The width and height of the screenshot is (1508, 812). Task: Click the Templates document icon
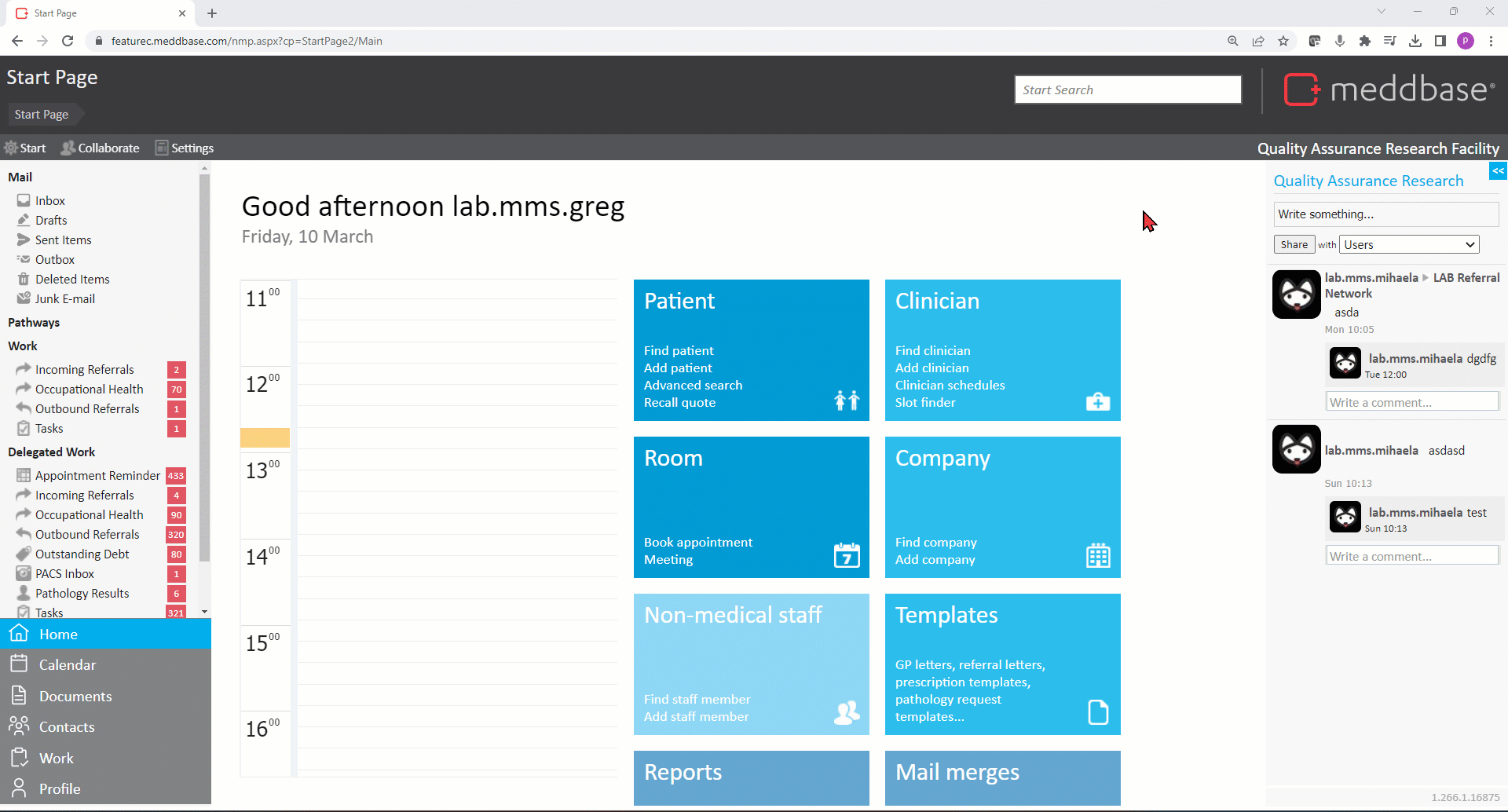point(1097,711)
